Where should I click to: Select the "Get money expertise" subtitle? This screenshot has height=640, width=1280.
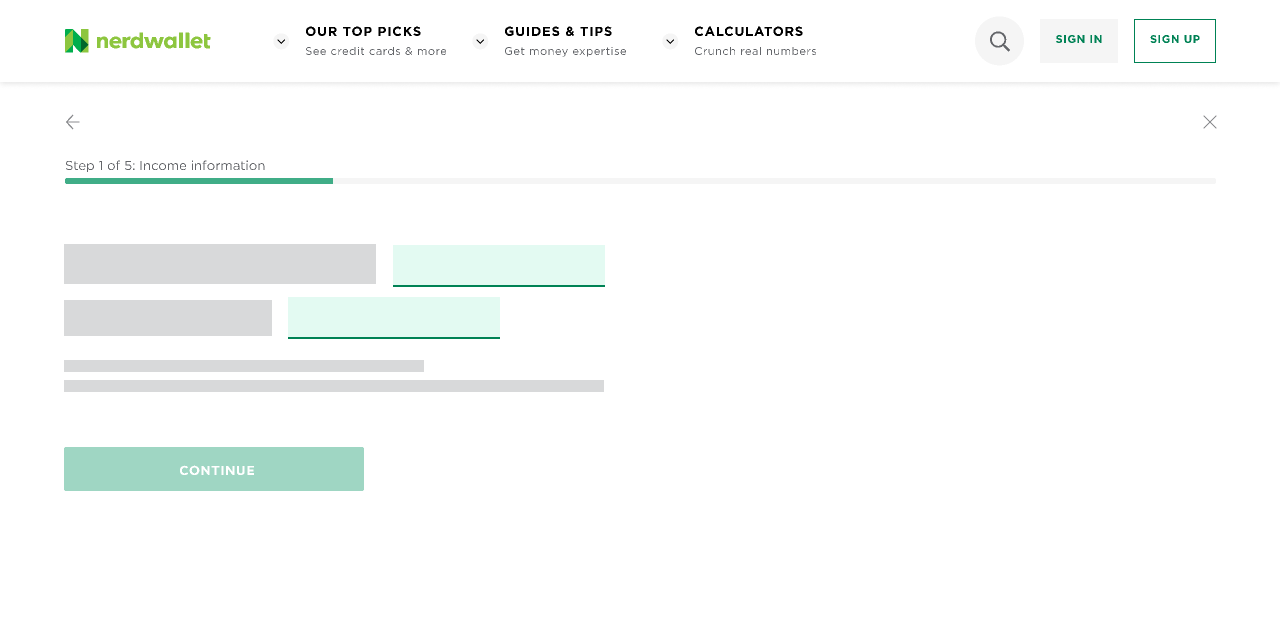(x=565, y=51)
